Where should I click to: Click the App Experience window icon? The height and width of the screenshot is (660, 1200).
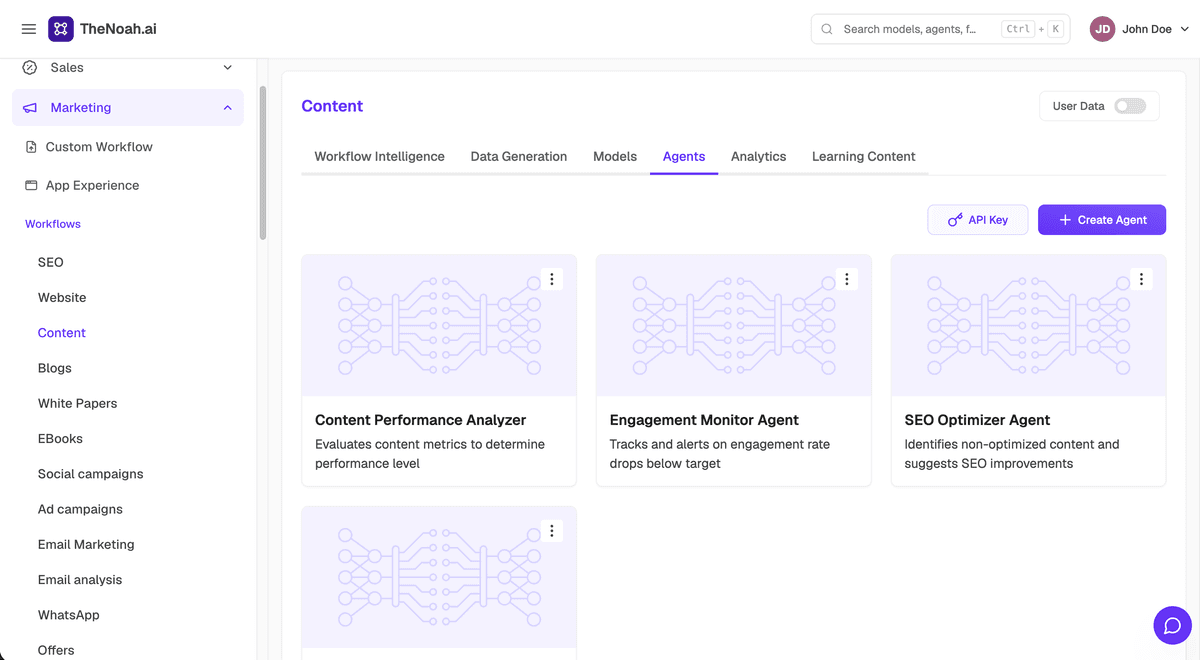[31, 185]
